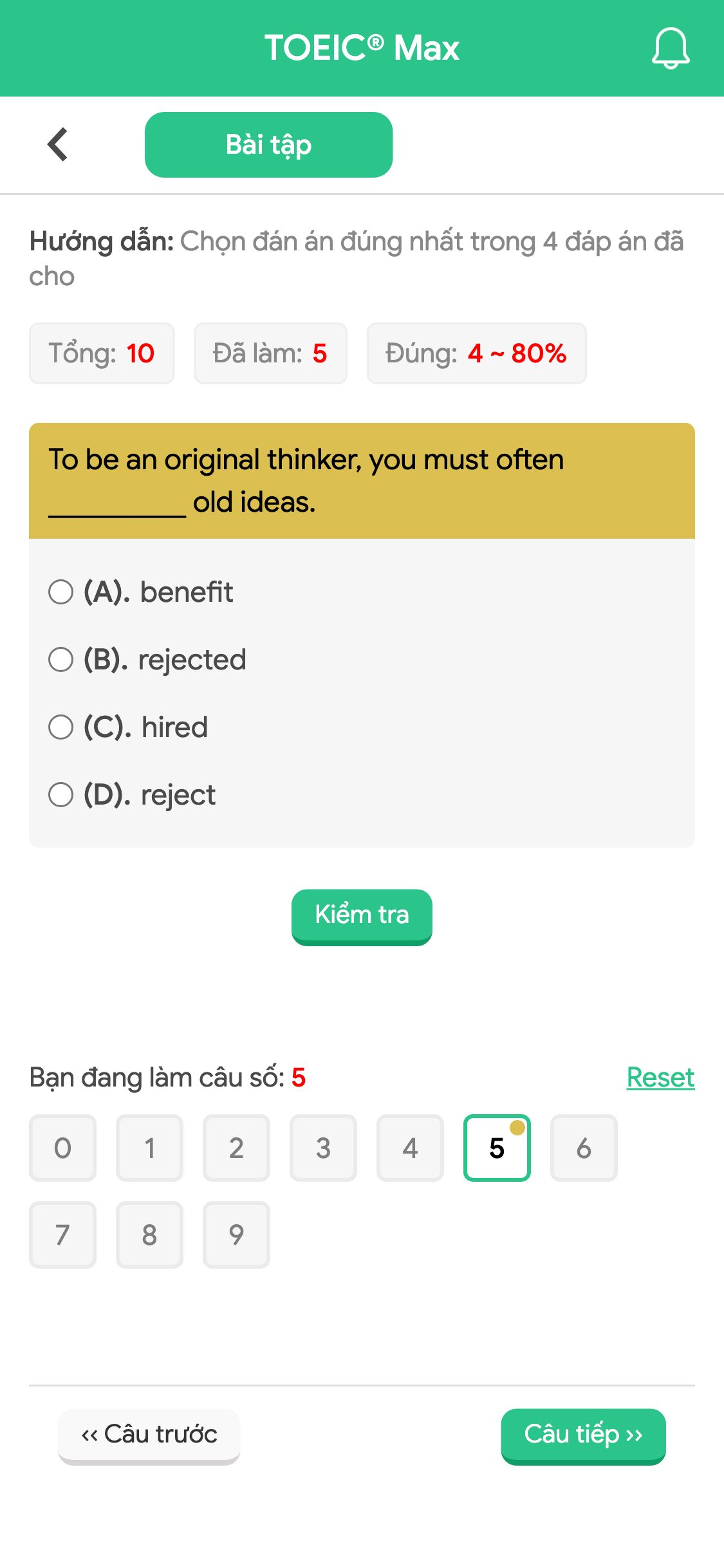724x1568 pixels.
Task: Select answer (A) benefit
Action: point(141,592)
